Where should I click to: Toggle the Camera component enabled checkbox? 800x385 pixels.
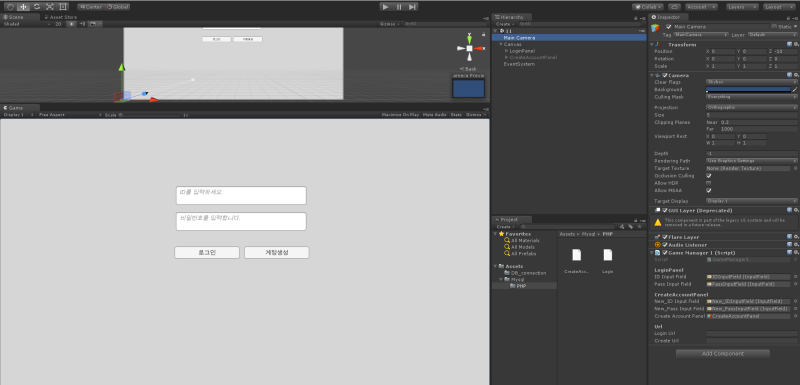click(665, 75)
